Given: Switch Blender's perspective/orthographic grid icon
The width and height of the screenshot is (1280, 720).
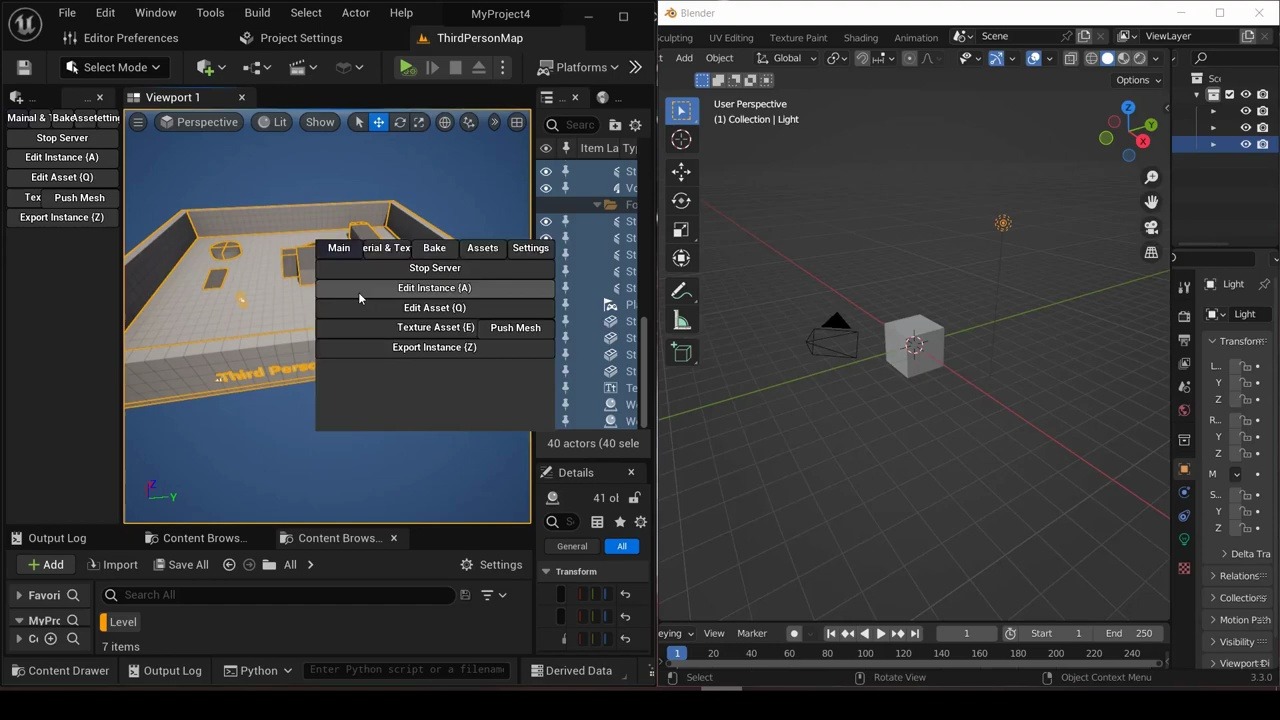Looking at the screenshot, I should click(x=1151, y=252).
